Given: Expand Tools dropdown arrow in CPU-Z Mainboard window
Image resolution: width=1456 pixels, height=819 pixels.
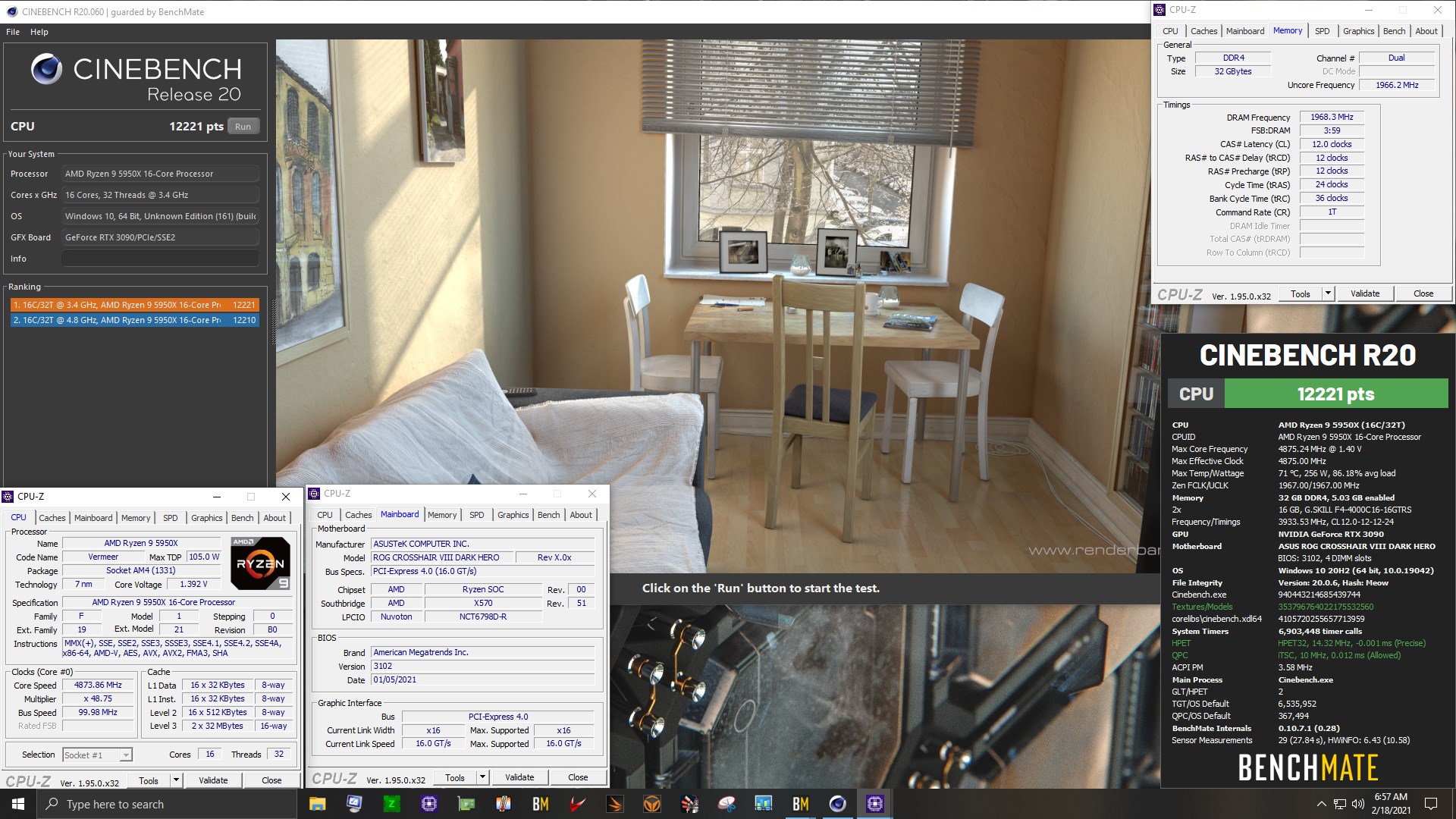Looking at the screenshot, I should (482, 777).
